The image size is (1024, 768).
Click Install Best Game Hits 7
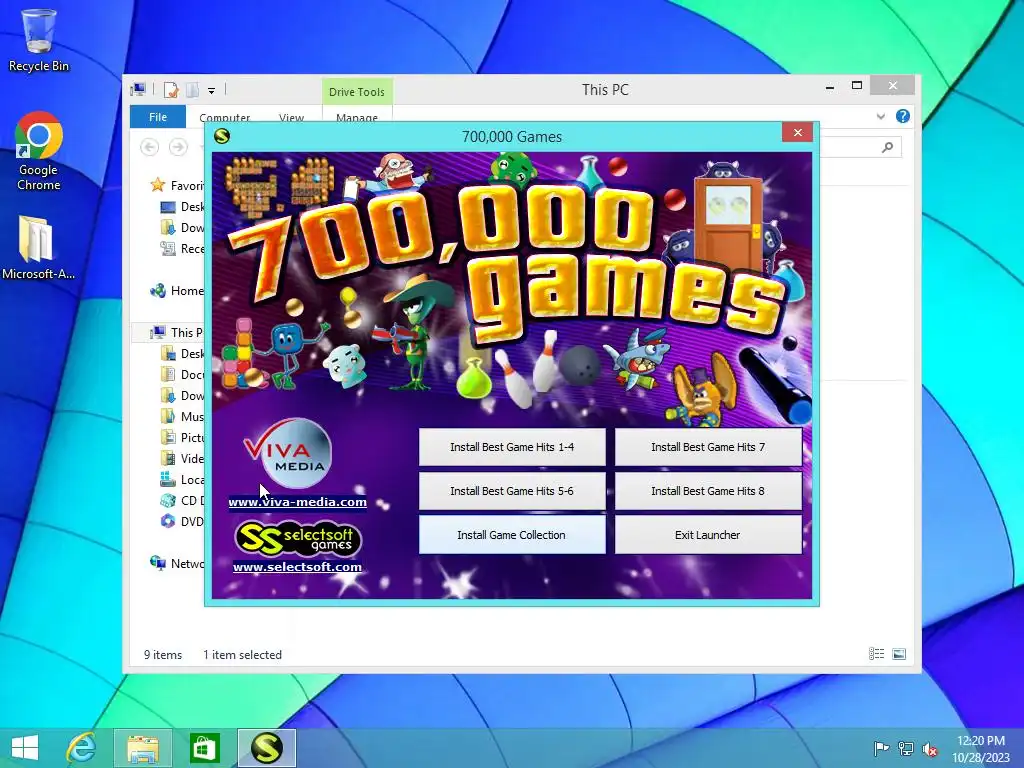click(x=708, y=447)
